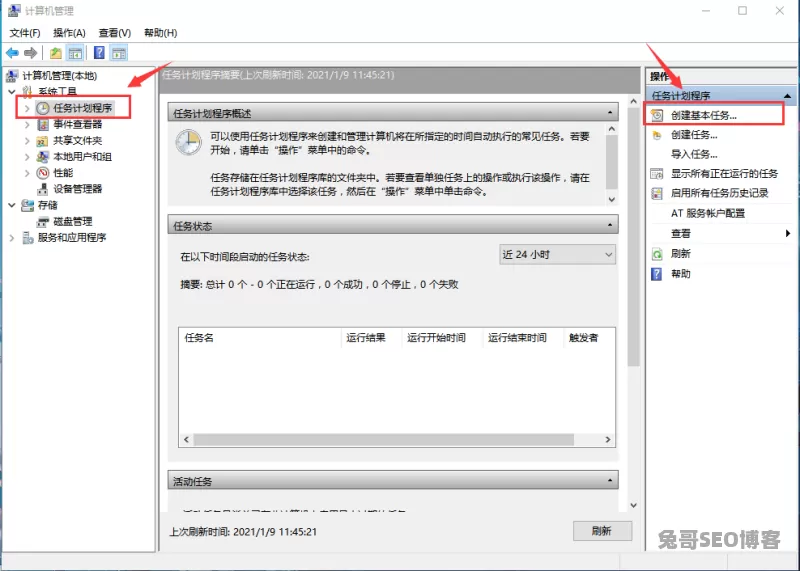
Task: Expand the 事件查看器 tree node
Action: 27,125
